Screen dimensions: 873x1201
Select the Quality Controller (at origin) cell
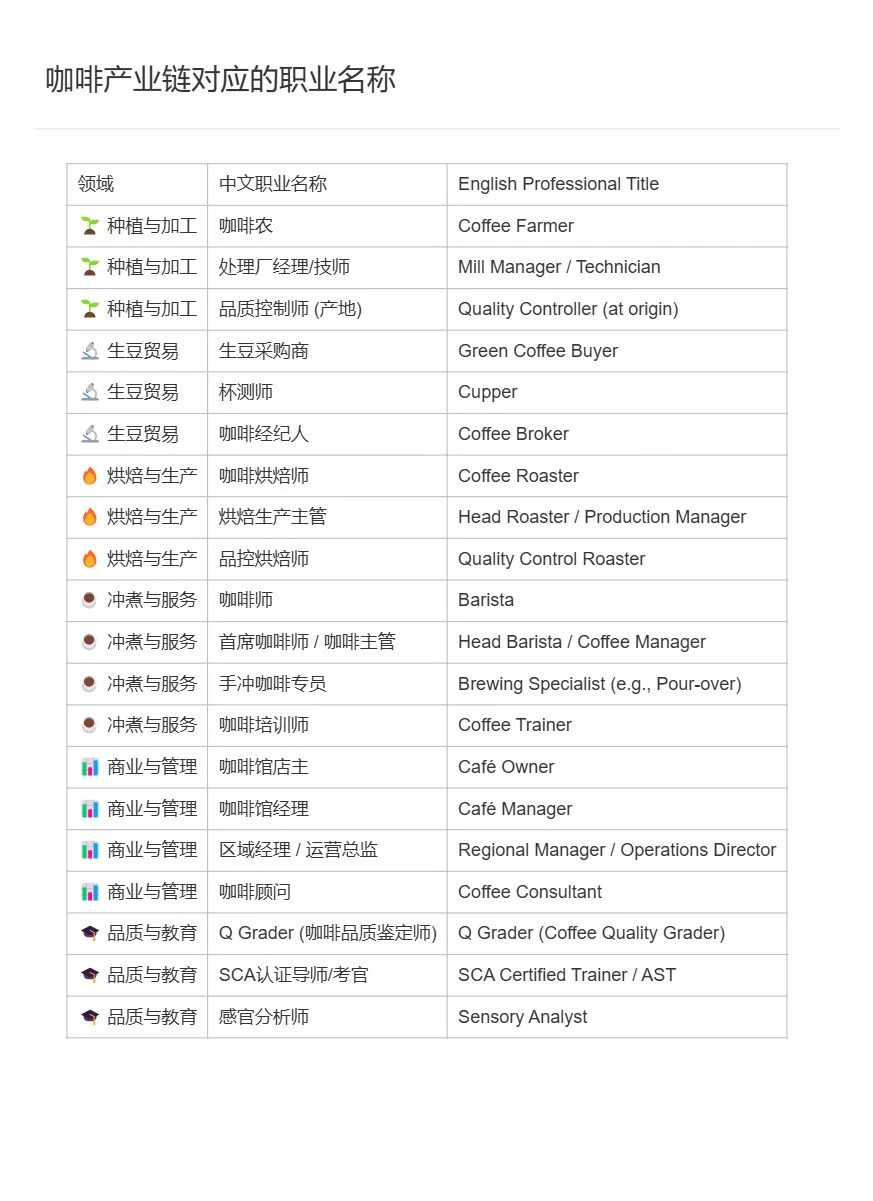click(x=617, y=309)
